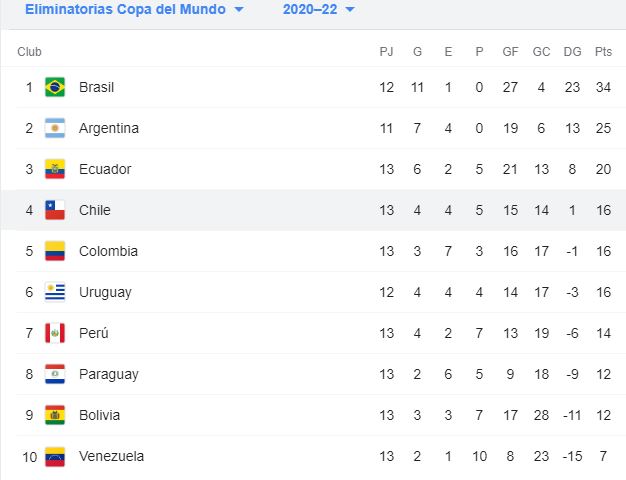This screenshot has height=480, width=626.
Task: Open the Argentina team link
Action: [109, 128]
